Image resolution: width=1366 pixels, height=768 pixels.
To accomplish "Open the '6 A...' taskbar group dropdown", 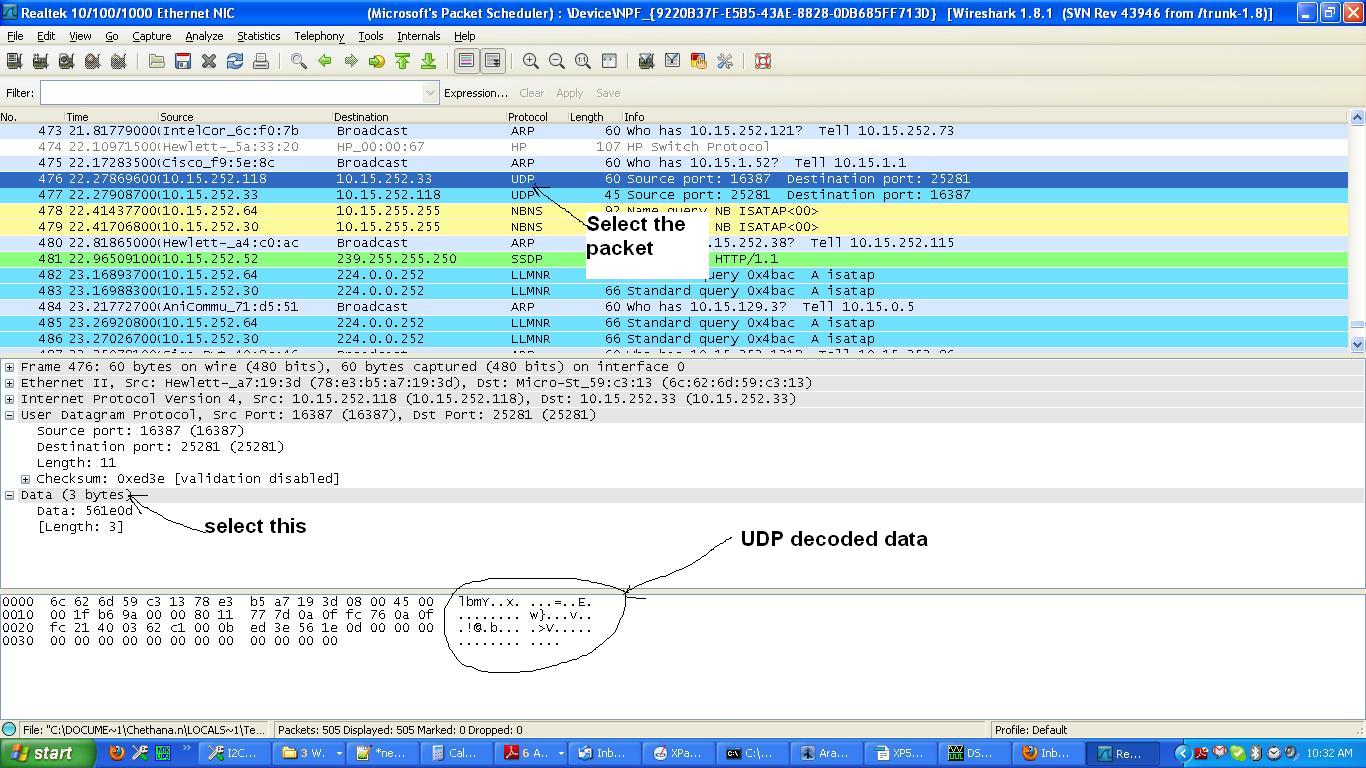I will pos(560,753).
